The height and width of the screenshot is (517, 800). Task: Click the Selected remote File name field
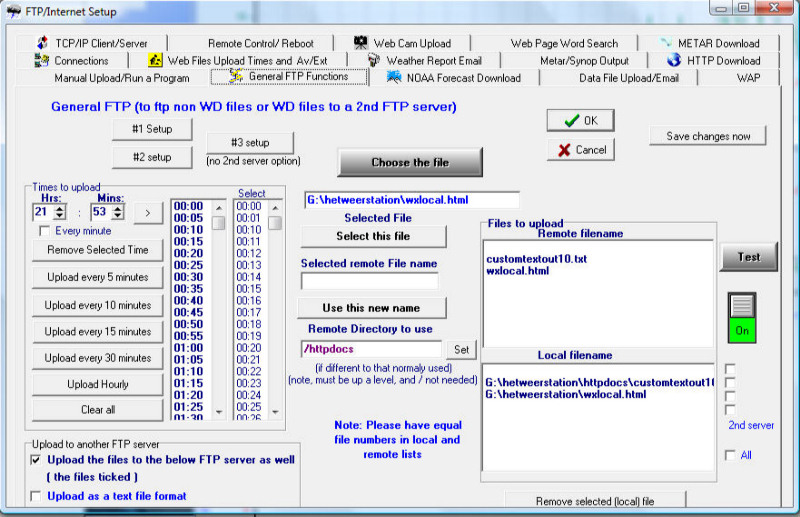pyautogui.click(x=369, y=282)
